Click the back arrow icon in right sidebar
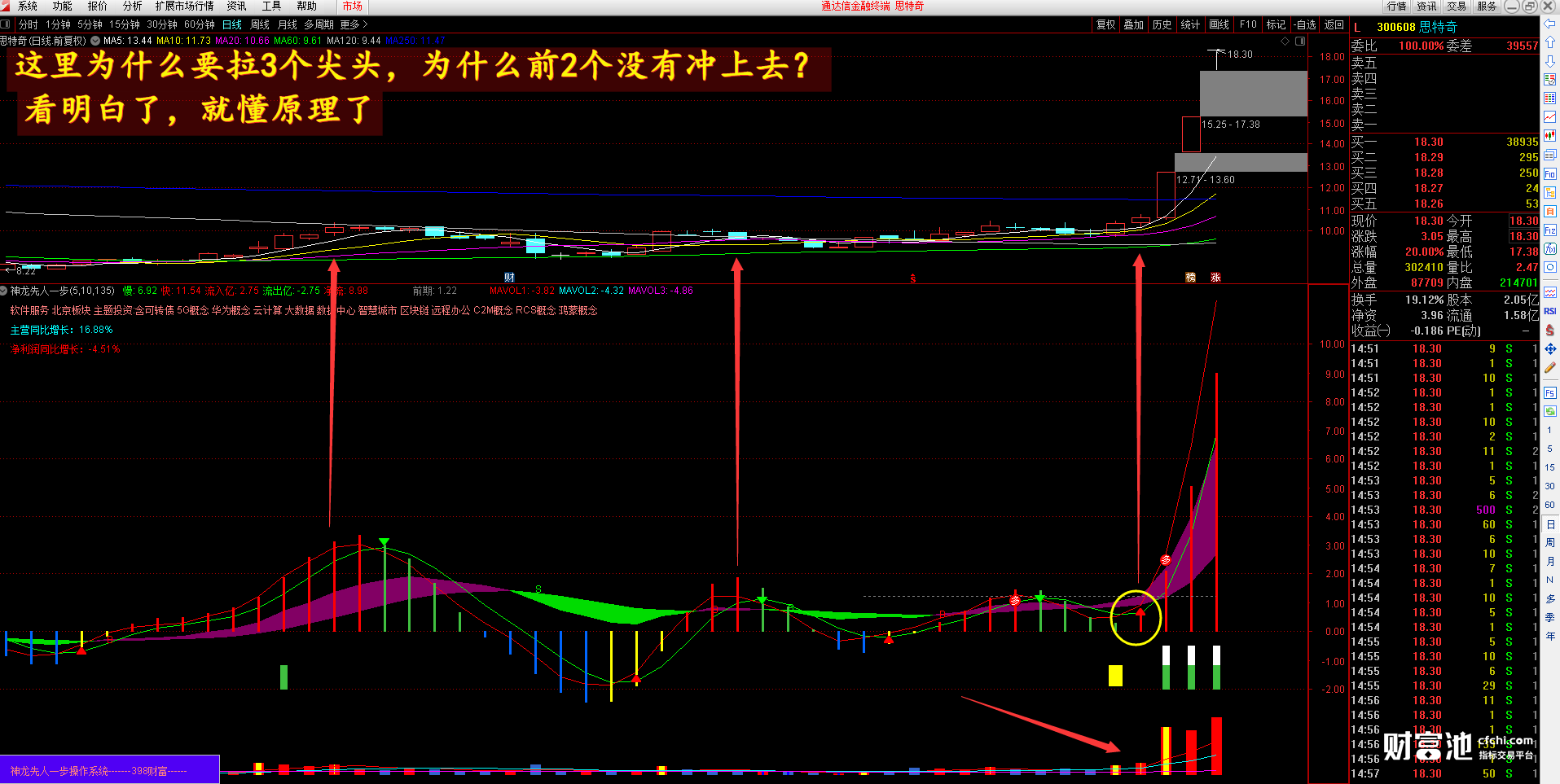The width and height of the screenshot is (1560, 784). click(1549, 24)
